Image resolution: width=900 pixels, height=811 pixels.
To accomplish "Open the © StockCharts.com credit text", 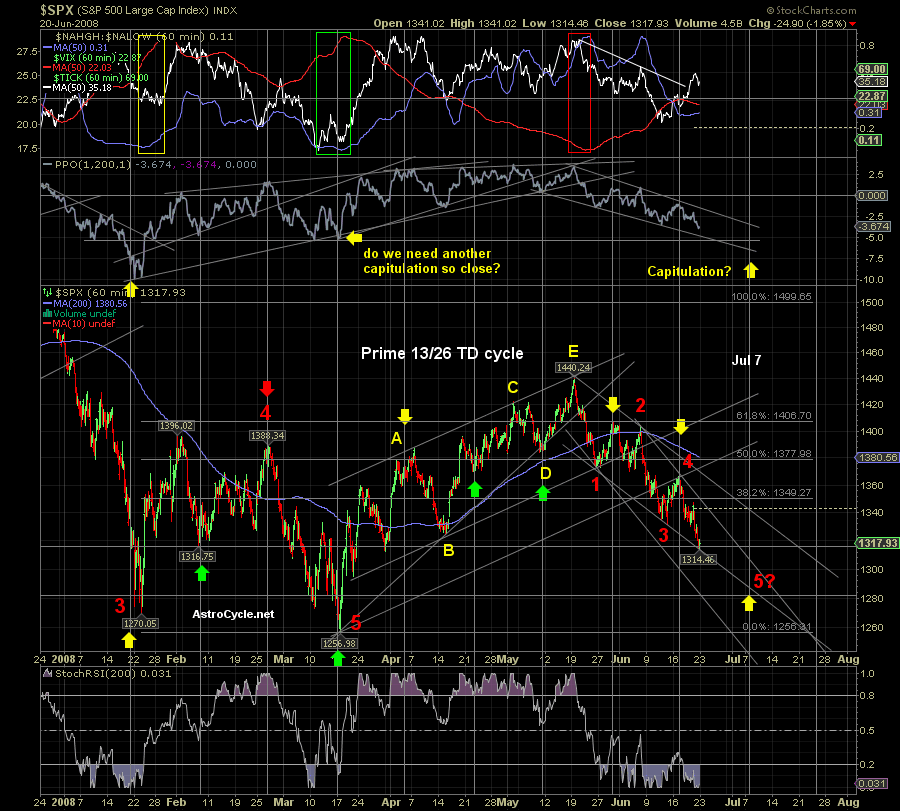I will [811, 10].
